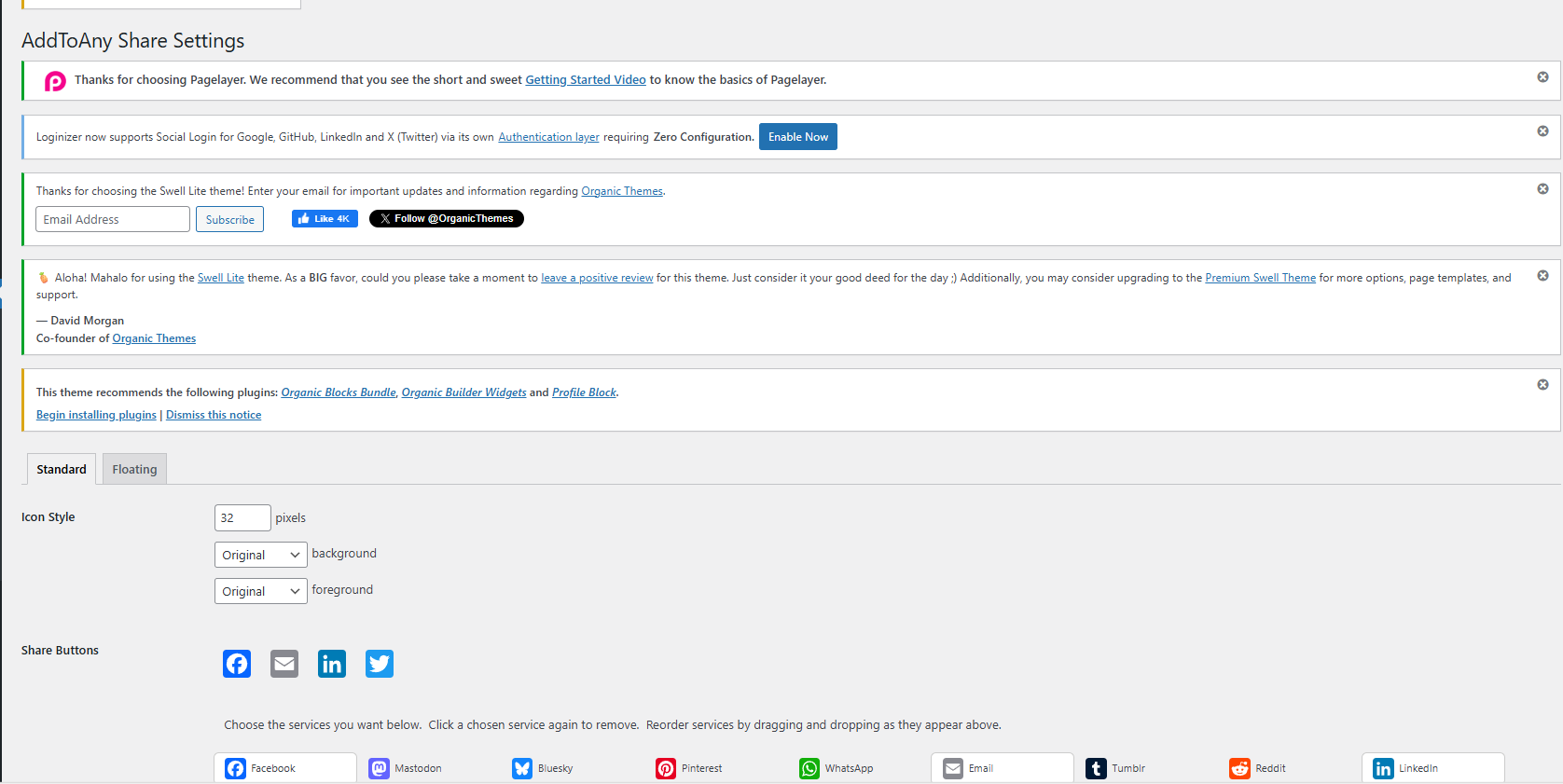
Task: Select the LinkedIn service from the list
Action: (x=1433, y=768)
